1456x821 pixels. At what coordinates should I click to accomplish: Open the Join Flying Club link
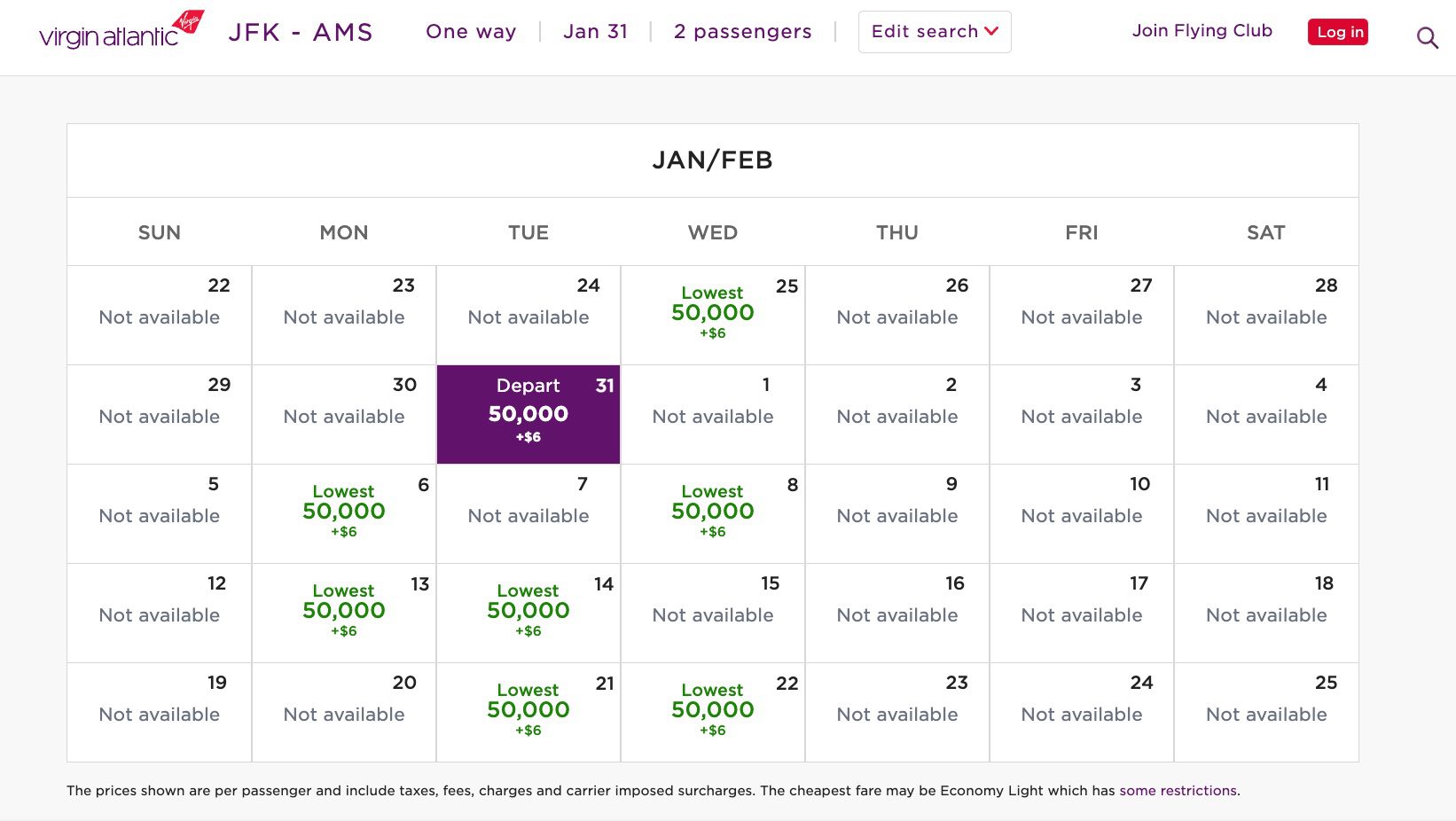pos(1202,31)
